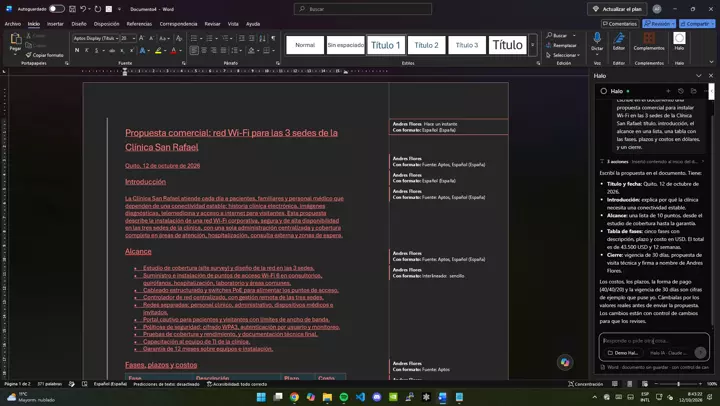Toggle underline (S) formatting
720x406 pixels.
click(96, 51)
